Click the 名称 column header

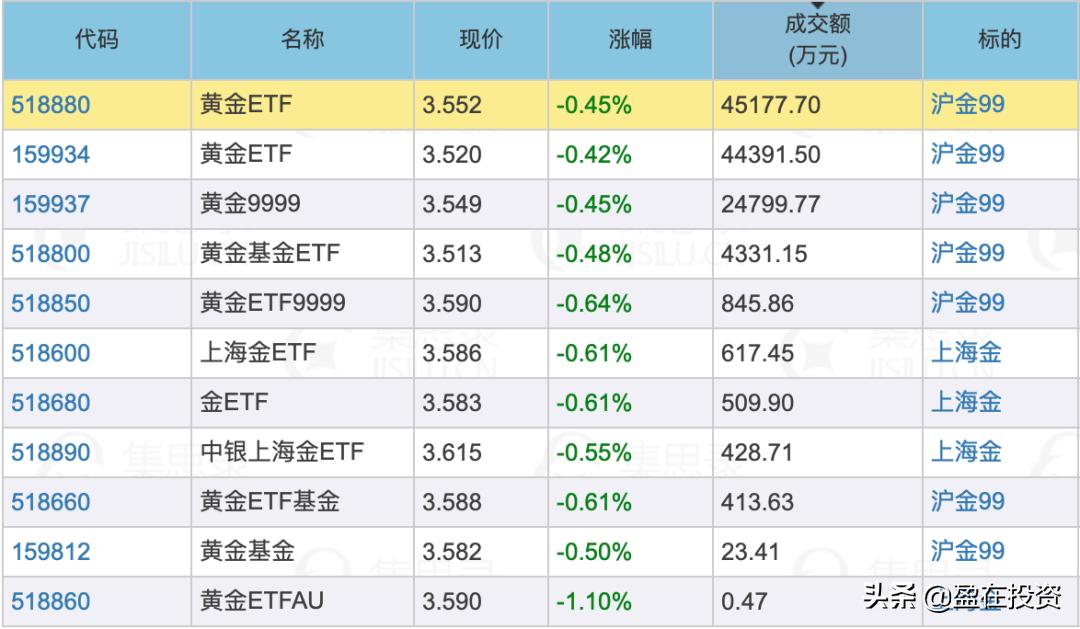click(301, 40)
